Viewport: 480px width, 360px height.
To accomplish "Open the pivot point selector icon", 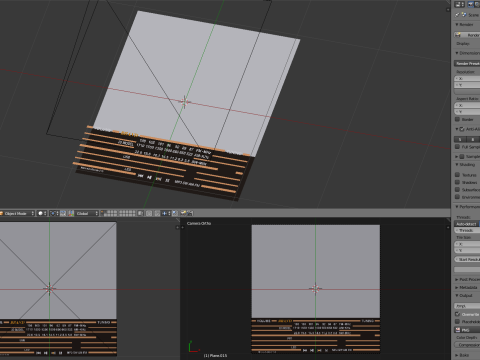I will tap(54, 213).
